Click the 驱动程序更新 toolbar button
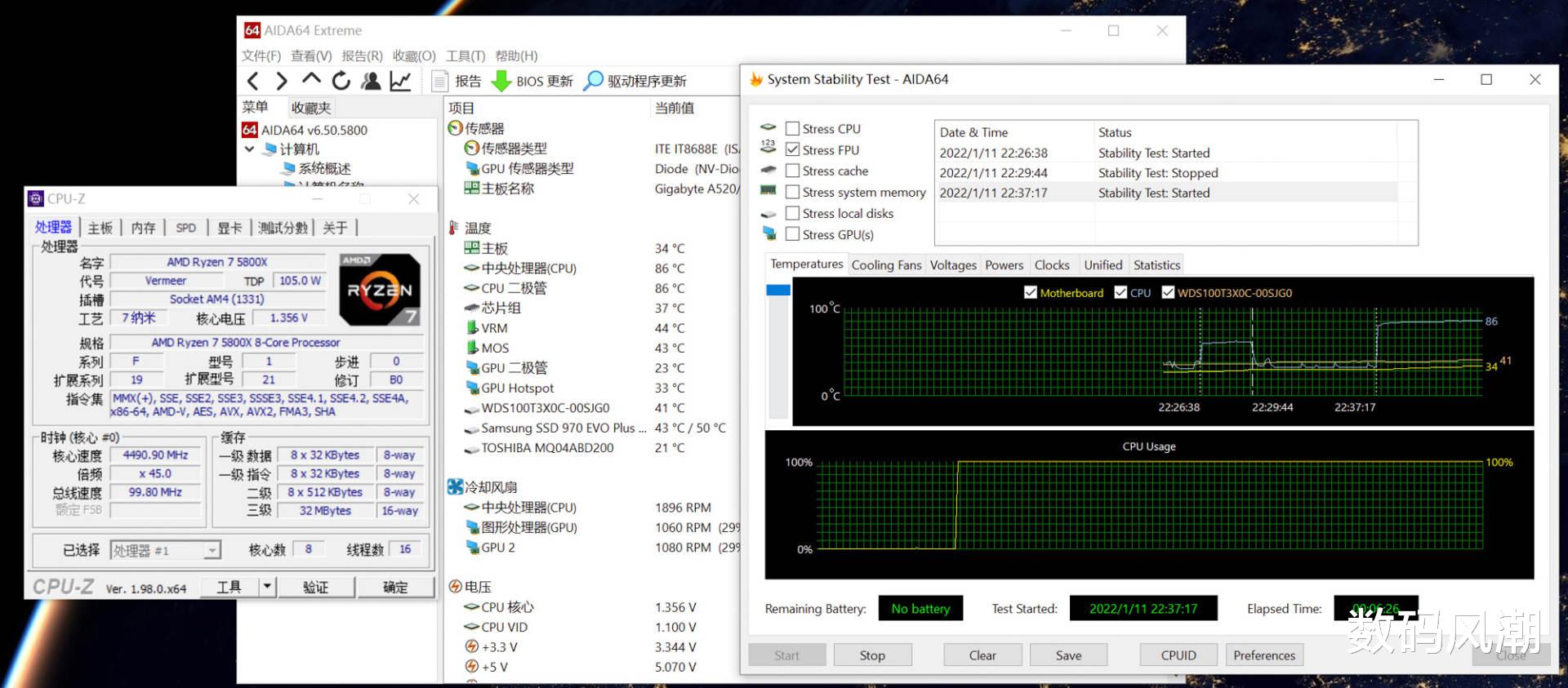Image resolution: width=1568 pixels, height=688 pixels. (x=635, y=81)
